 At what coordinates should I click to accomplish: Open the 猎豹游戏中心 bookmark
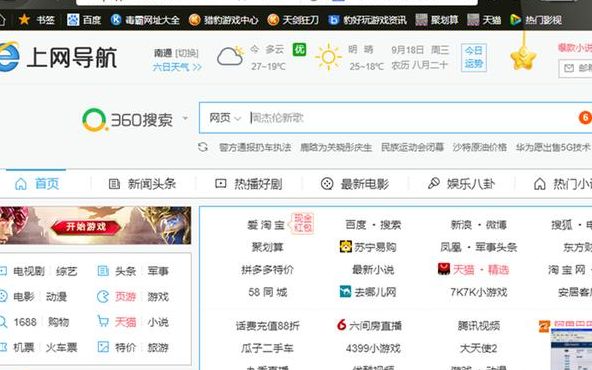(224, 20)
